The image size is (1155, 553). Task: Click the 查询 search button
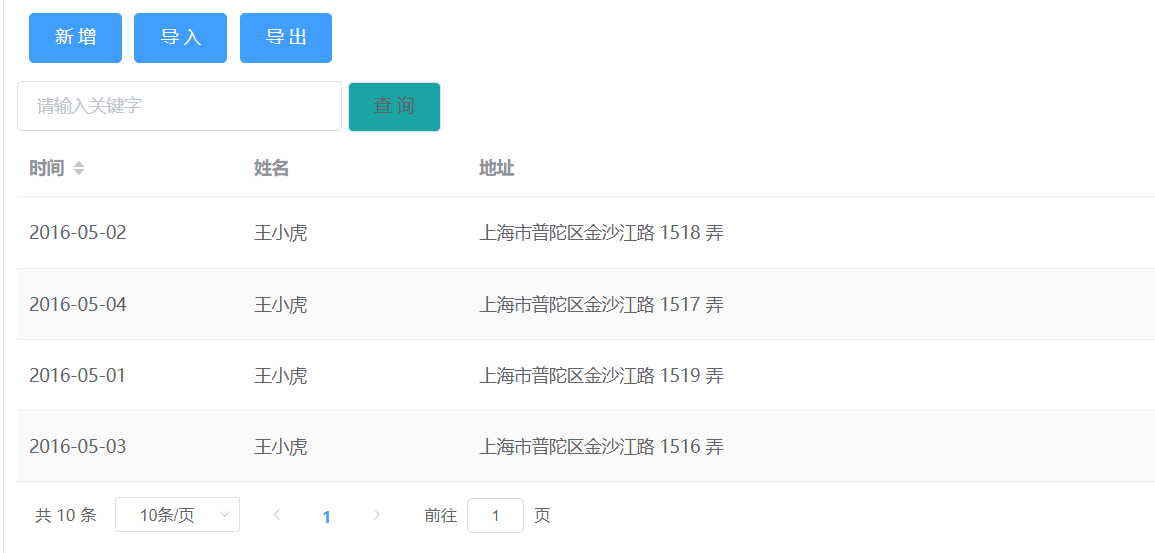[394, 107]
